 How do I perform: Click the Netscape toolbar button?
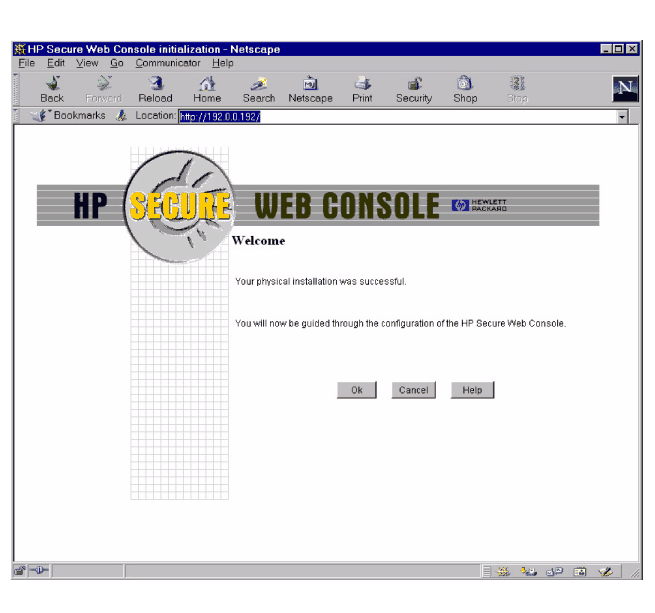tap(310, 89)
